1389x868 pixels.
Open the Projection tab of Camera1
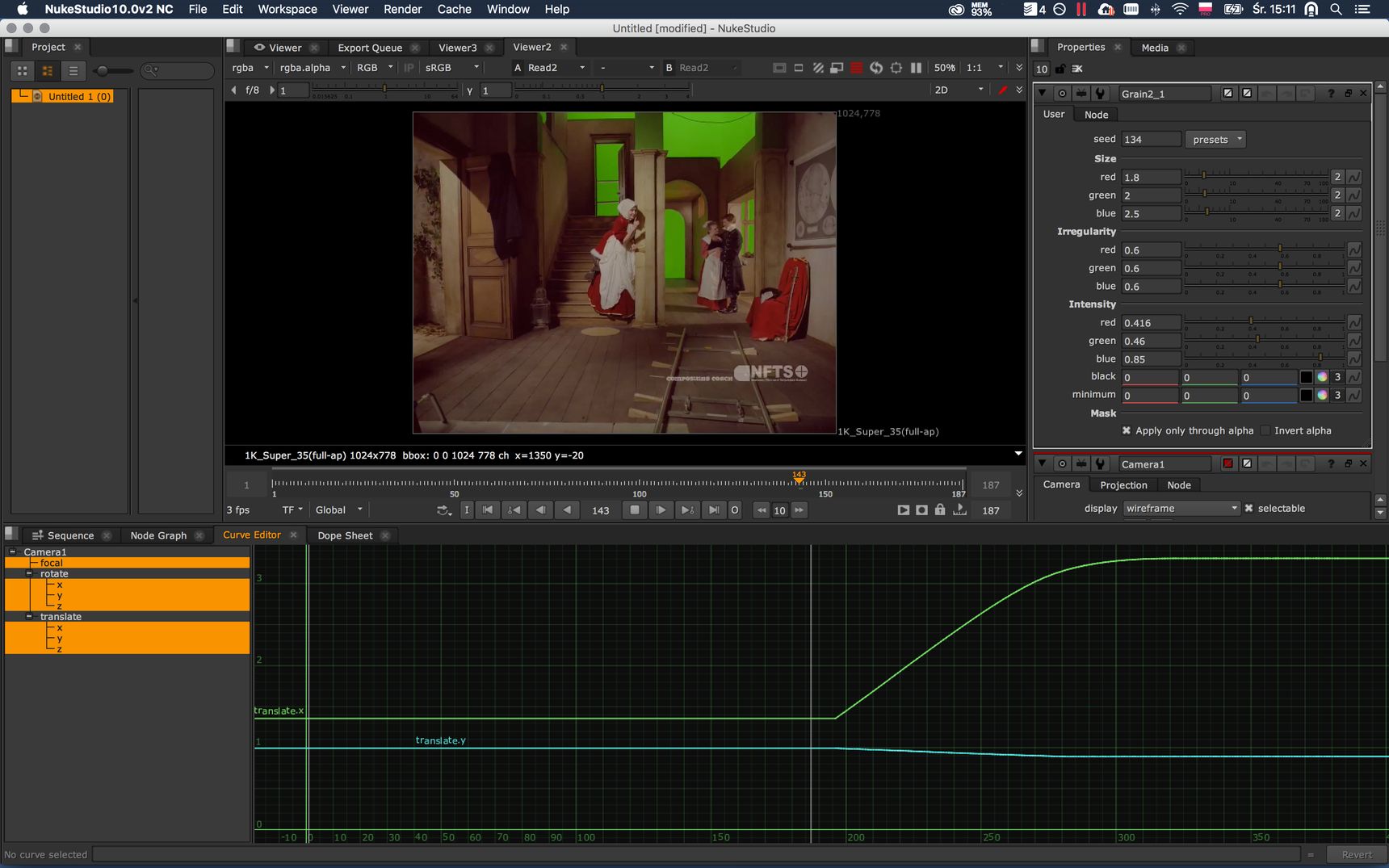click(1123, 485)
